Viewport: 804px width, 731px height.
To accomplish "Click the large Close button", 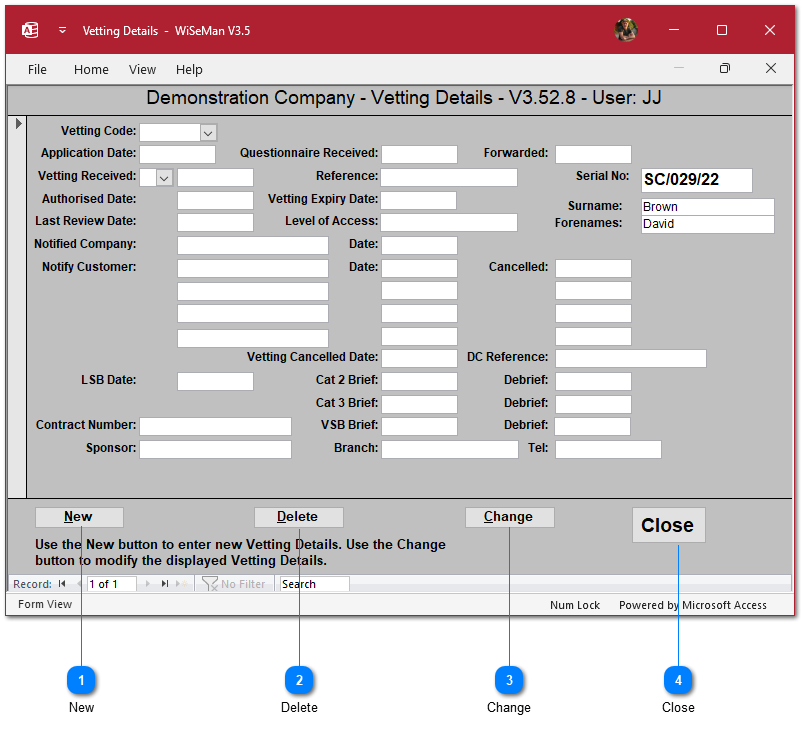I will pos(667,525).
